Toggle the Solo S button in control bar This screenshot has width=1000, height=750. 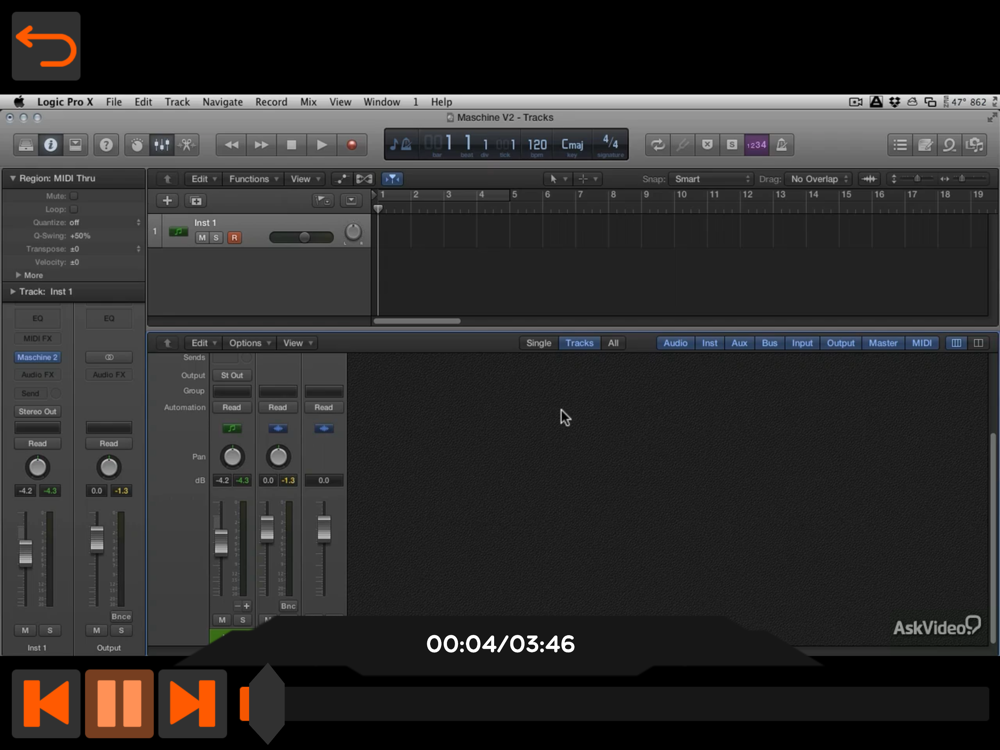click(x=732, y=145)
